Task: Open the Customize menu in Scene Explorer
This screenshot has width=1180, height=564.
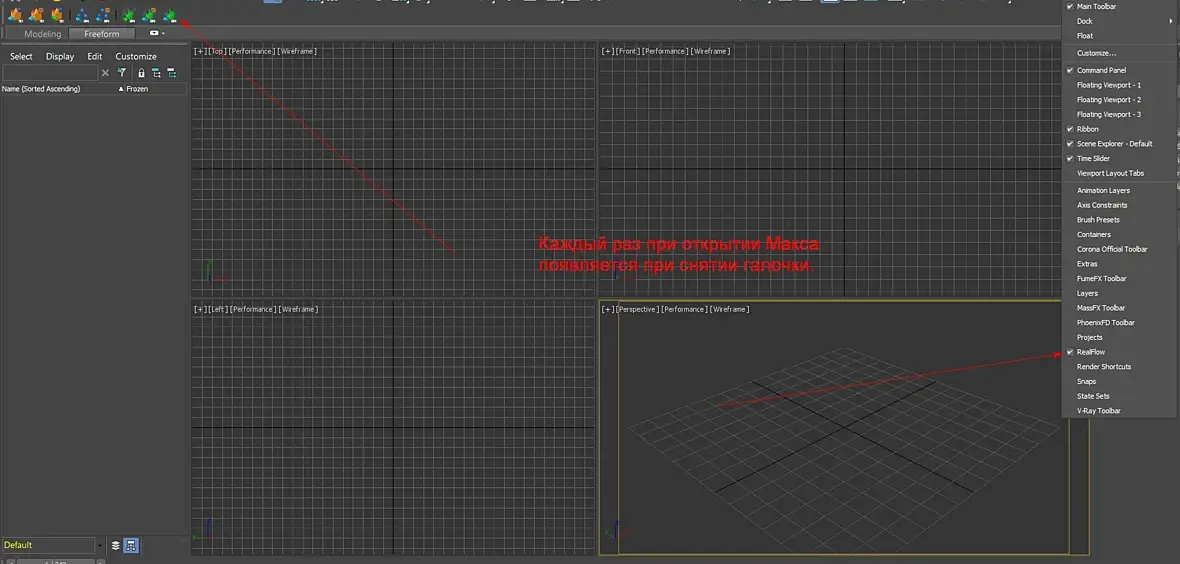Action: (136, 56)
